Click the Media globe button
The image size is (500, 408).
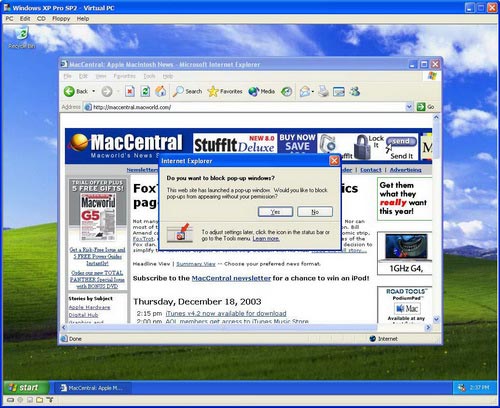pos(262,91)
